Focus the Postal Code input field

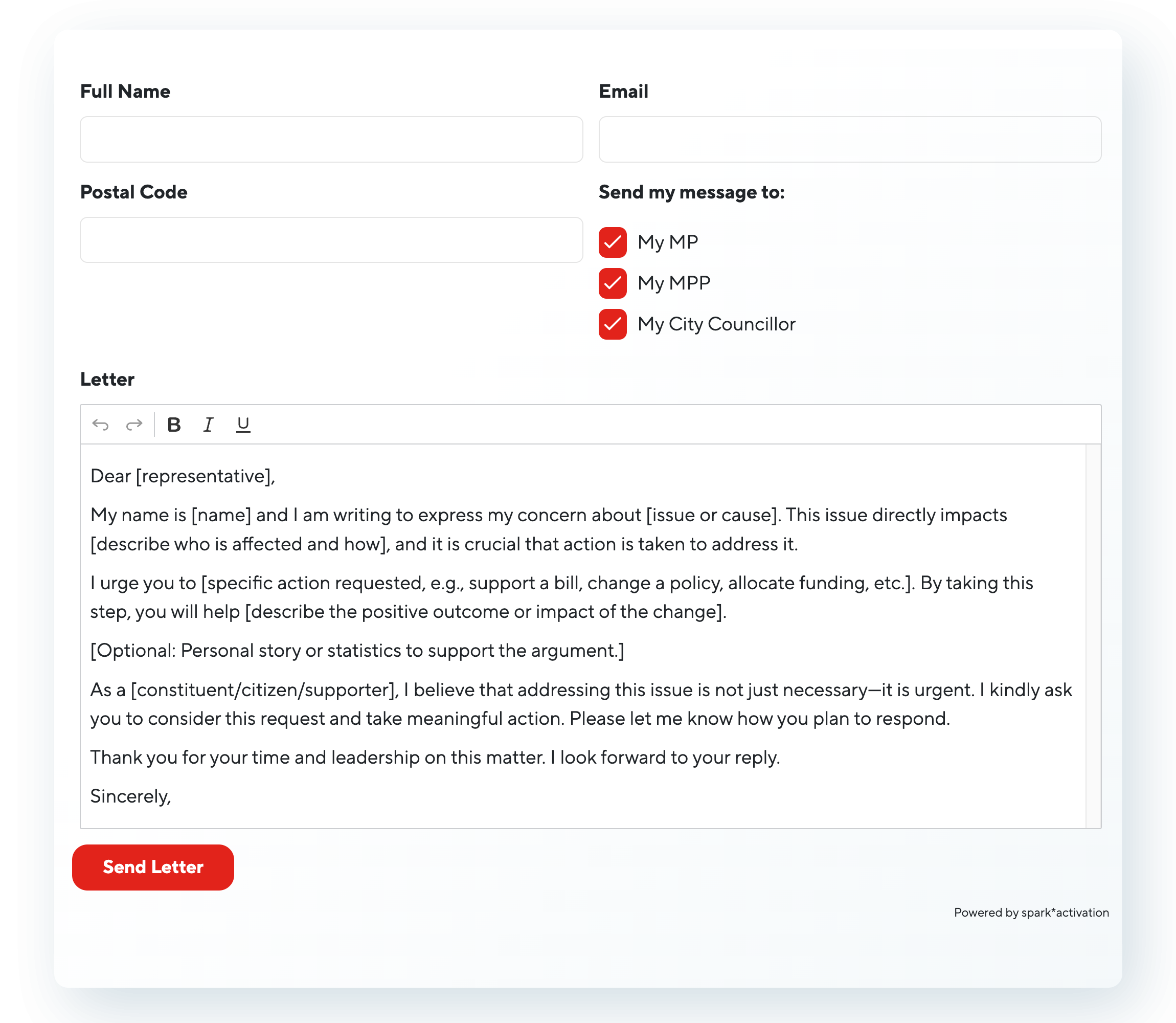point(331,240)
